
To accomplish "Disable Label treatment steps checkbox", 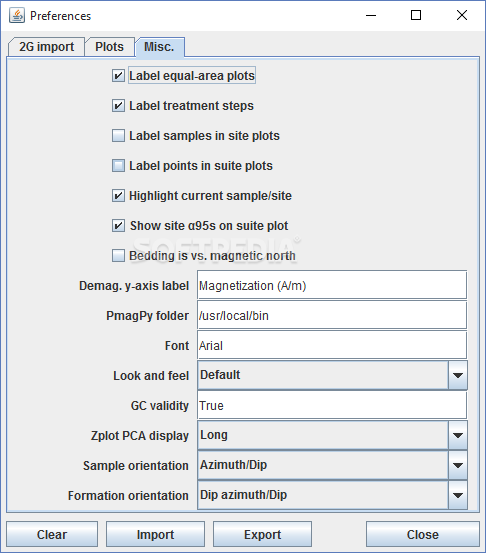I will (118, 105).
